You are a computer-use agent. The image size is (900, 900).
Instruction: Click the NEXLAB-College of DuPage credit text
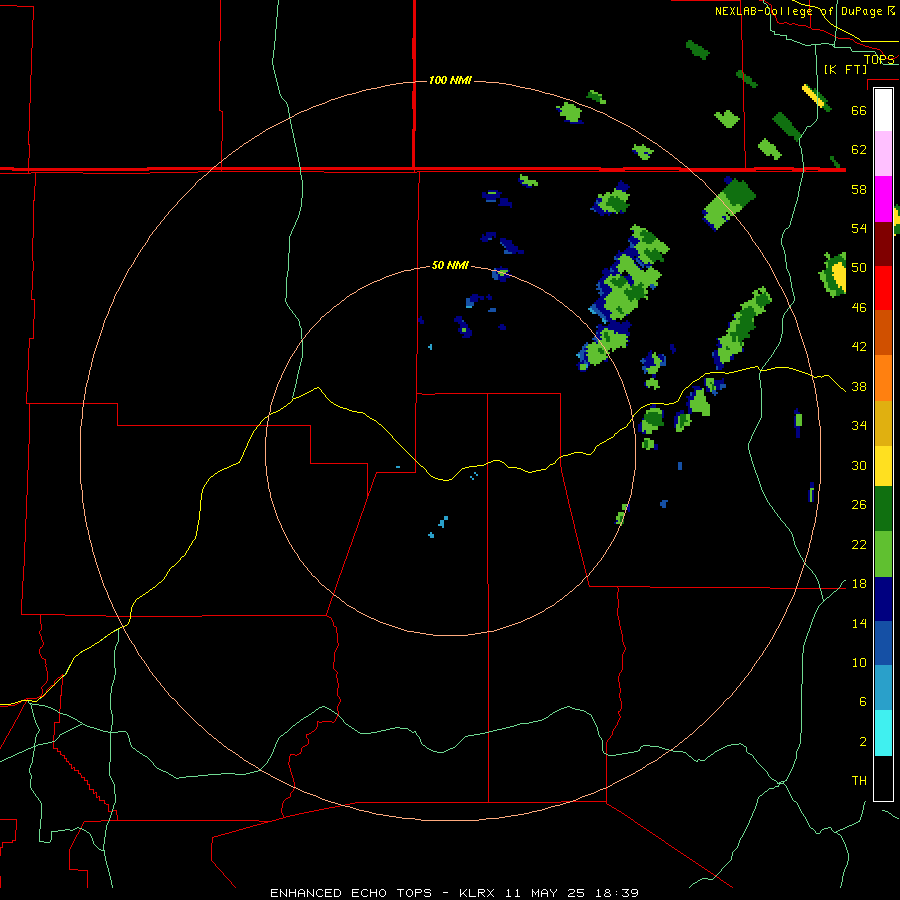click(805, 11)
